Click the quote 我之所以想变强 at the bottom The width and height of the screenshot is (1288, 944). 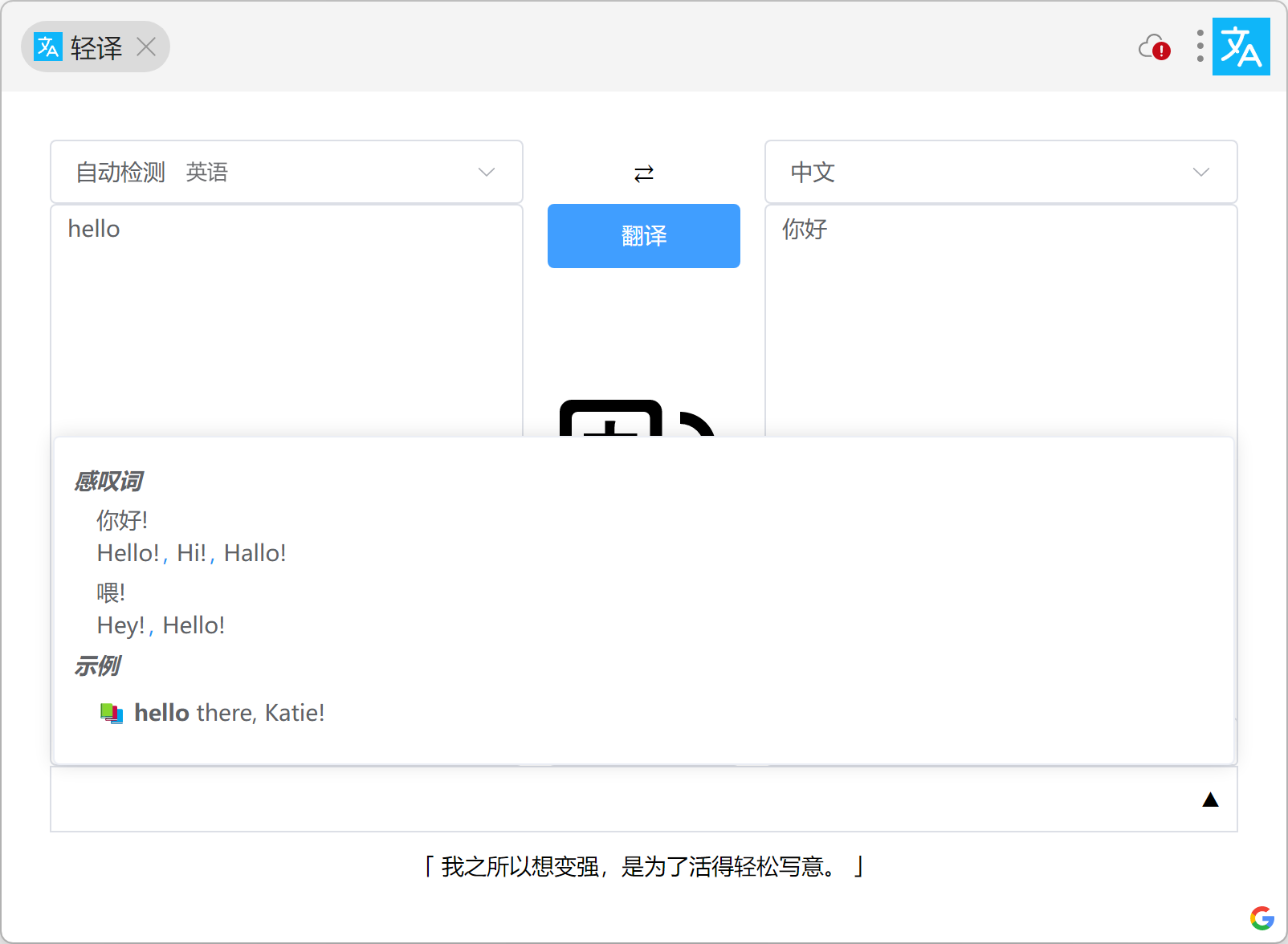(x=644, y=867)
